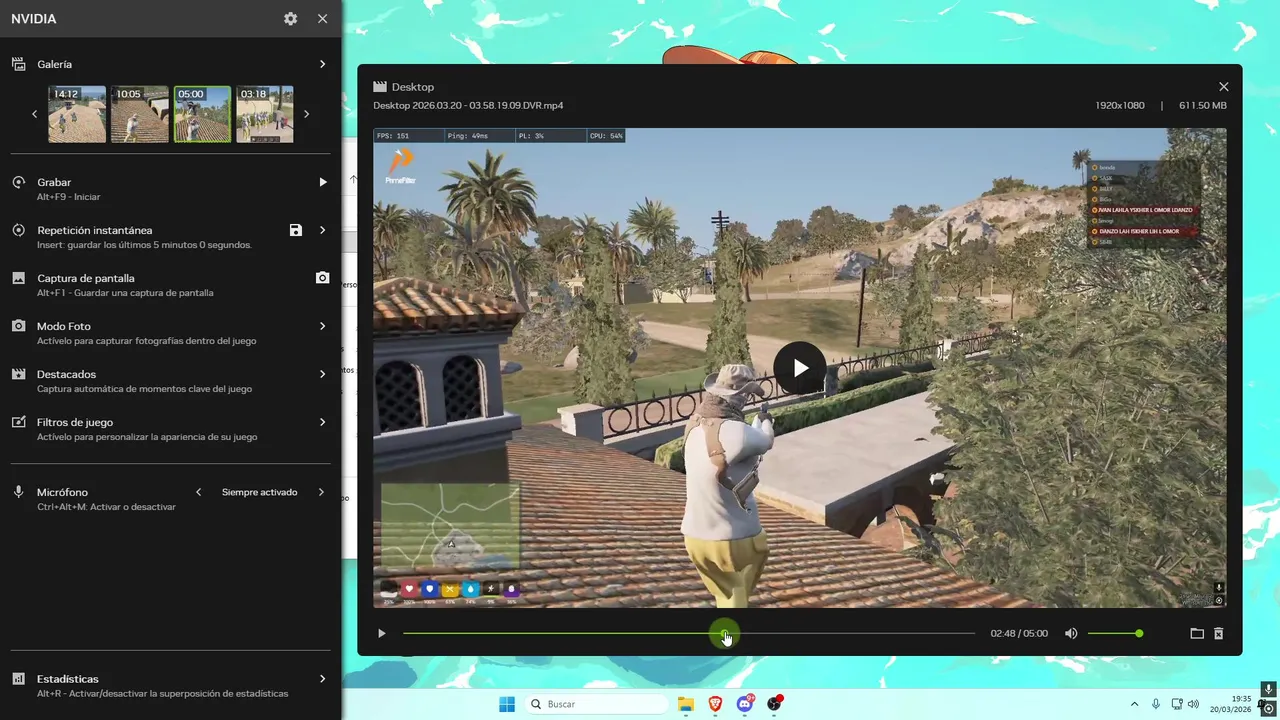Open Modo Foto chevron
Screen dimensions: 1280x720
[x=322, y=326]
